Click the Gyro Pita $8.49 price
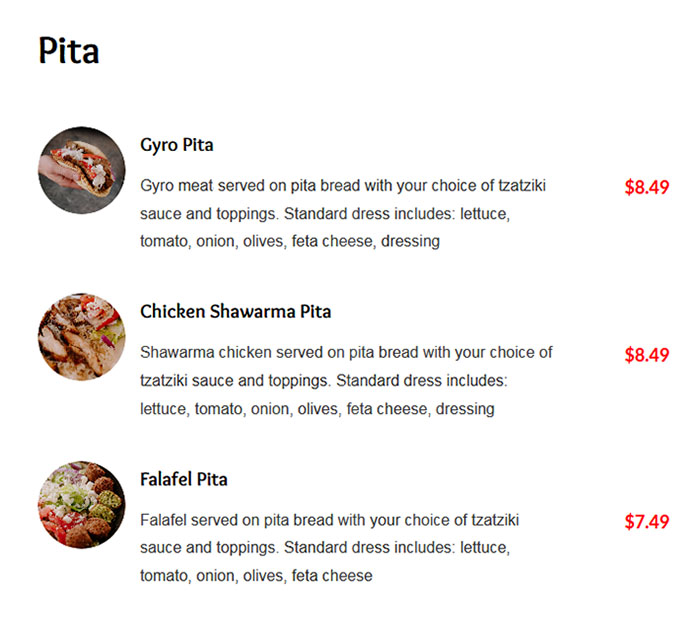This screenshot has height=631, width=700. [646, 187]
